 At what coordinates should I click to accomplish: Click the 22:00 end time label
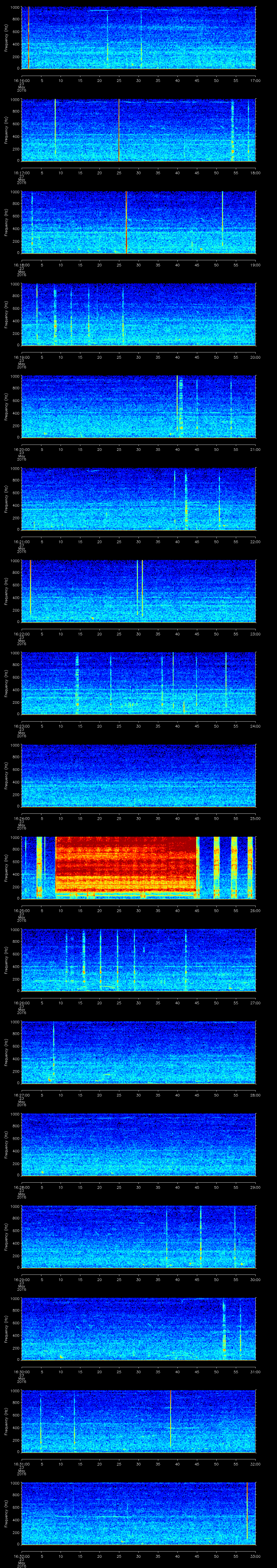coord(255,542)
